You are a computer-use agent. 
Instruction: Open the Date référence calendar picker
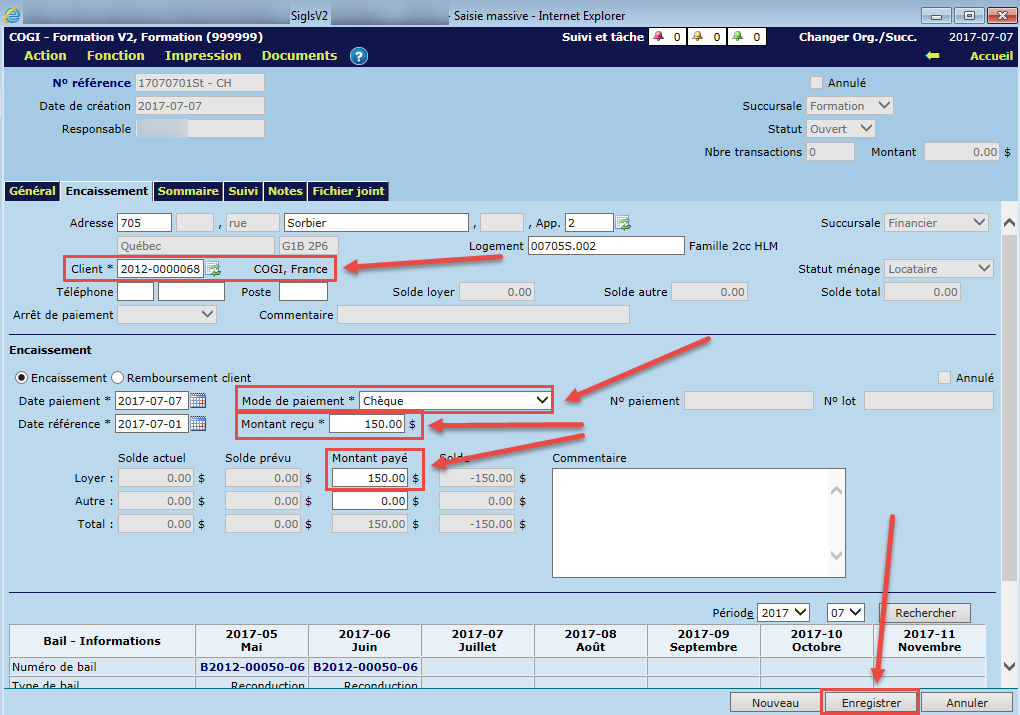(198, 424)
